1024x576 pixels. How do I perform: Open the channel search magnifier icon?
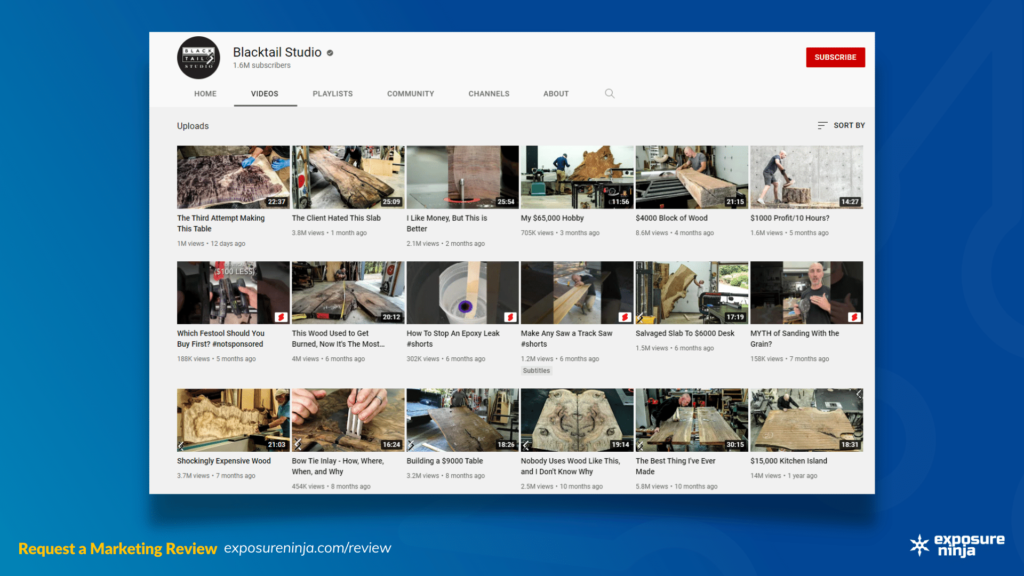[609, 93]
